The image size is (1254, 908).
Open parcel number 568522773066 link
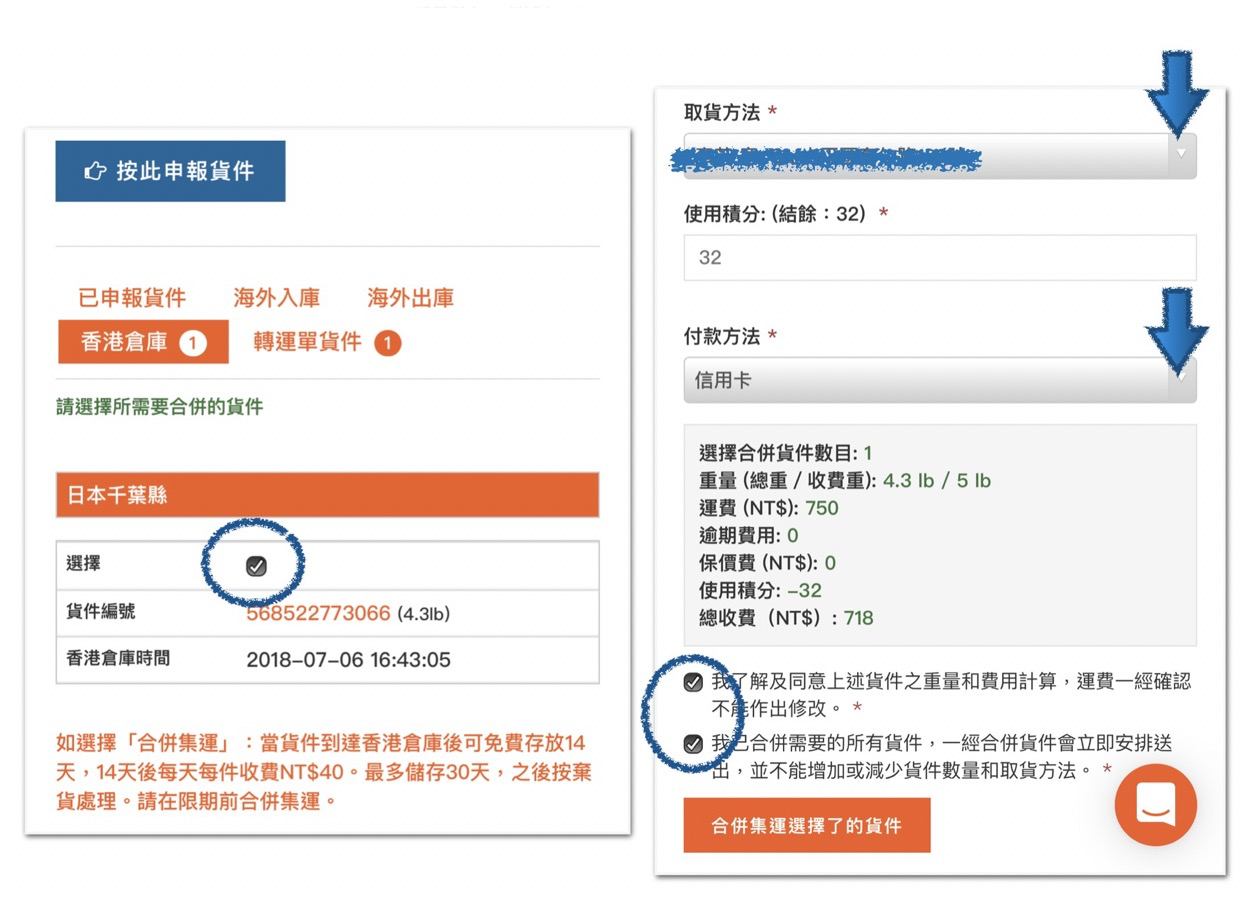(318, 613)
